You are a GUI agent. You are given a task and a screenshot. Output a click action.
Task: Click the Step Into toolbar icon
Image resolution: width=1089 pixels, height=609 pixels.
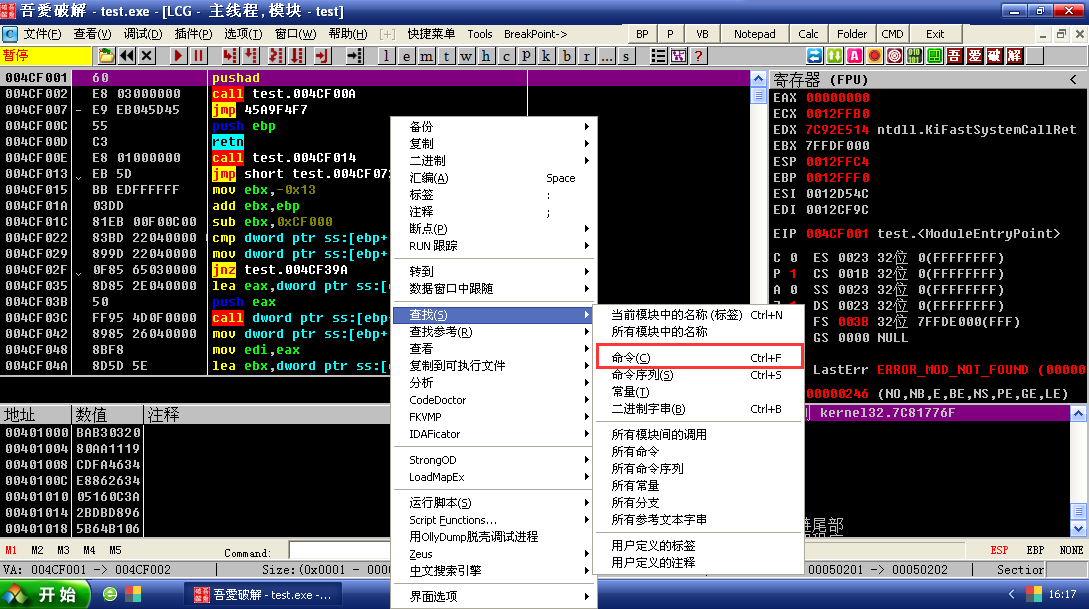pos(230,56)
